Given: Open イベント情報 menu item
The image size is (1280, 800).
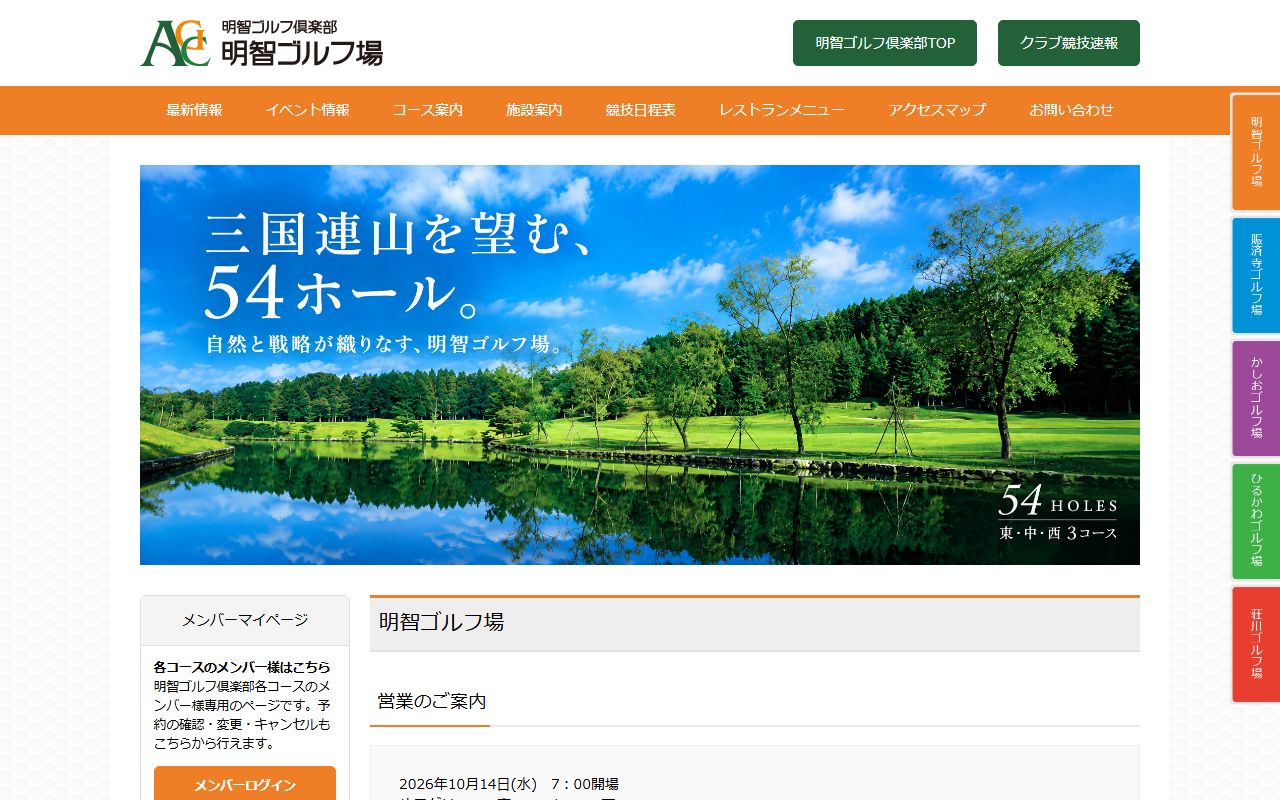Looking at the screenshot, I should pos(308,110).
